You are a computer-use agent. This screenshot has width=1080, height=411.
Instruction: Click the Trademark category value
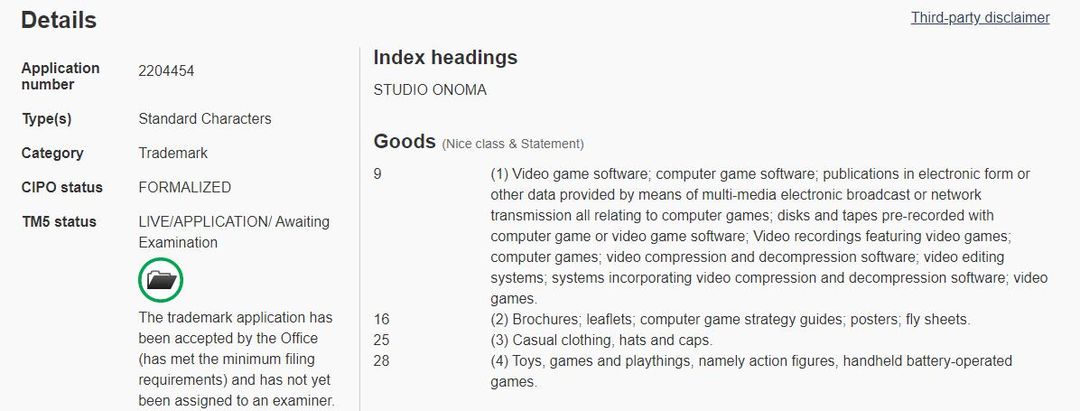point(173,153)
